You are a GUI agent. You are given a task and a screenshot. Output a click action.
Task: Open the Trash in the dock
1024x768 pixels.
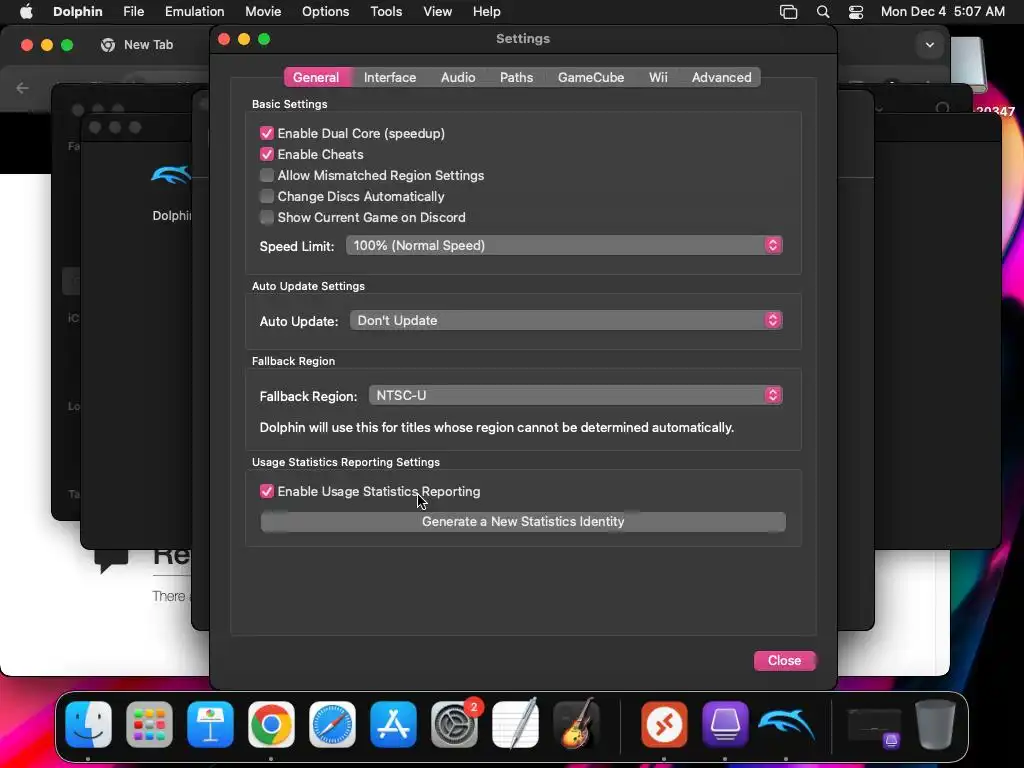pos(935,724)
